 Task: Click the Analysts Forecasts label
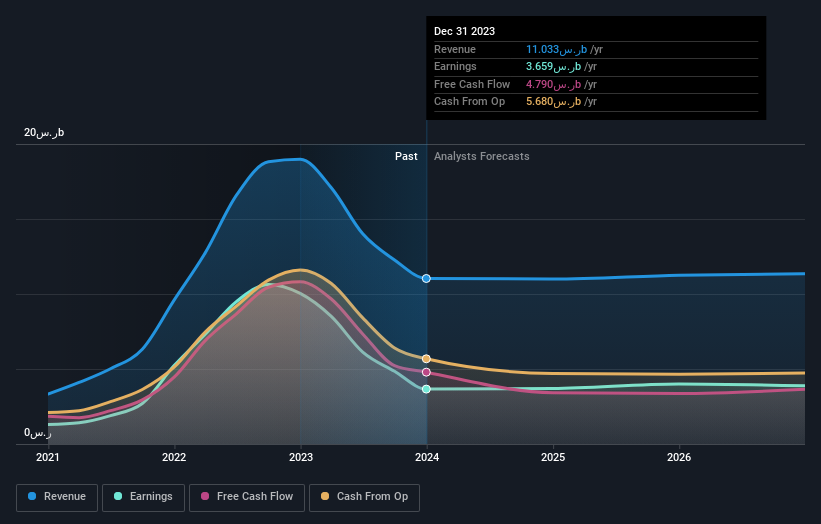(x=482, y=156)
